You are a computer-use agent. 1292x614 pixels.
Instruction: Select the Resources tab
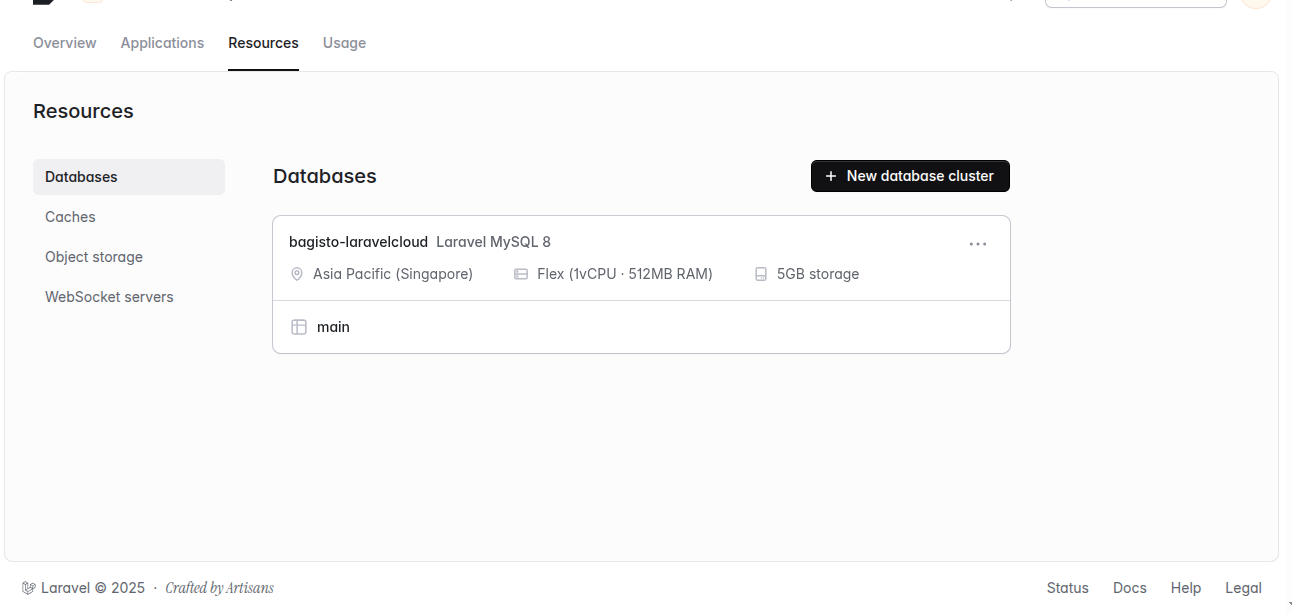[x=263, y=43]
